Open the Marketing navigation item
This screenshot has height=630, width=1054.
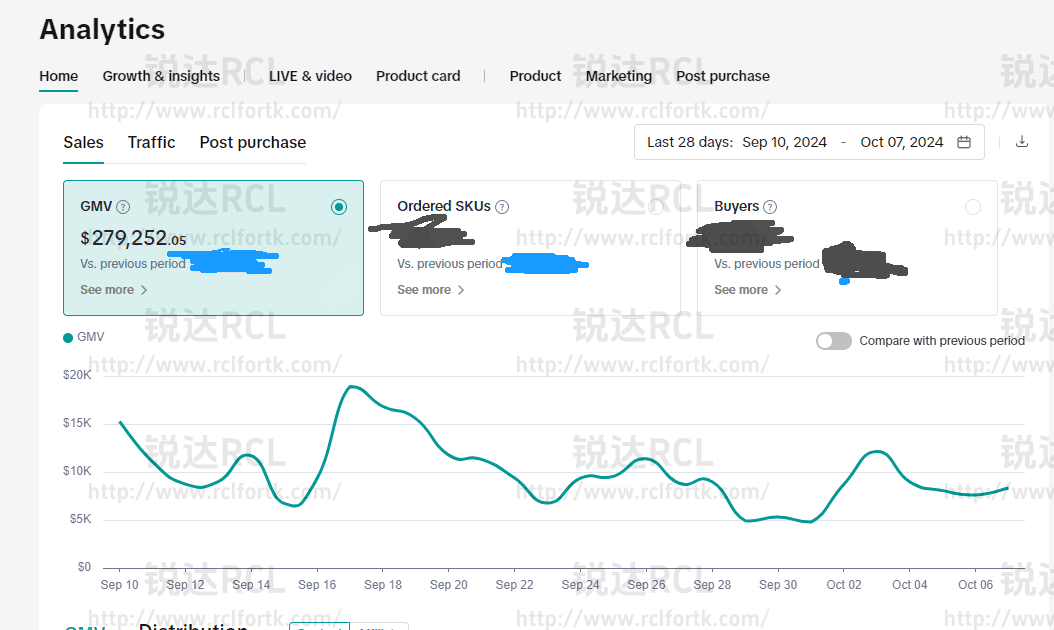pyautogui.click(x=619, y=75)
